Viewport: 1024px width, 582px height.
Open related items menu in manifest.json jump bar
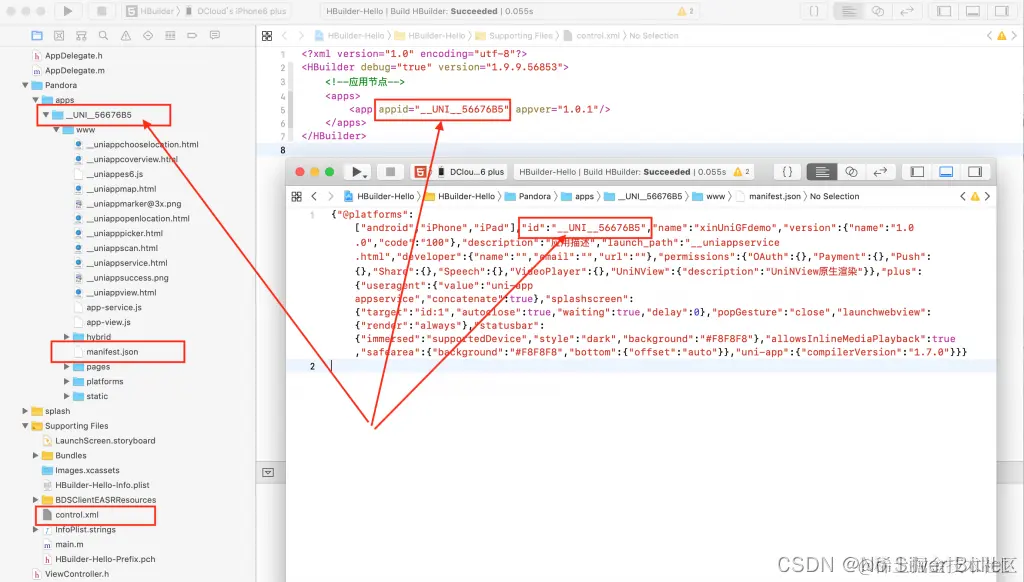coord(296,196)
